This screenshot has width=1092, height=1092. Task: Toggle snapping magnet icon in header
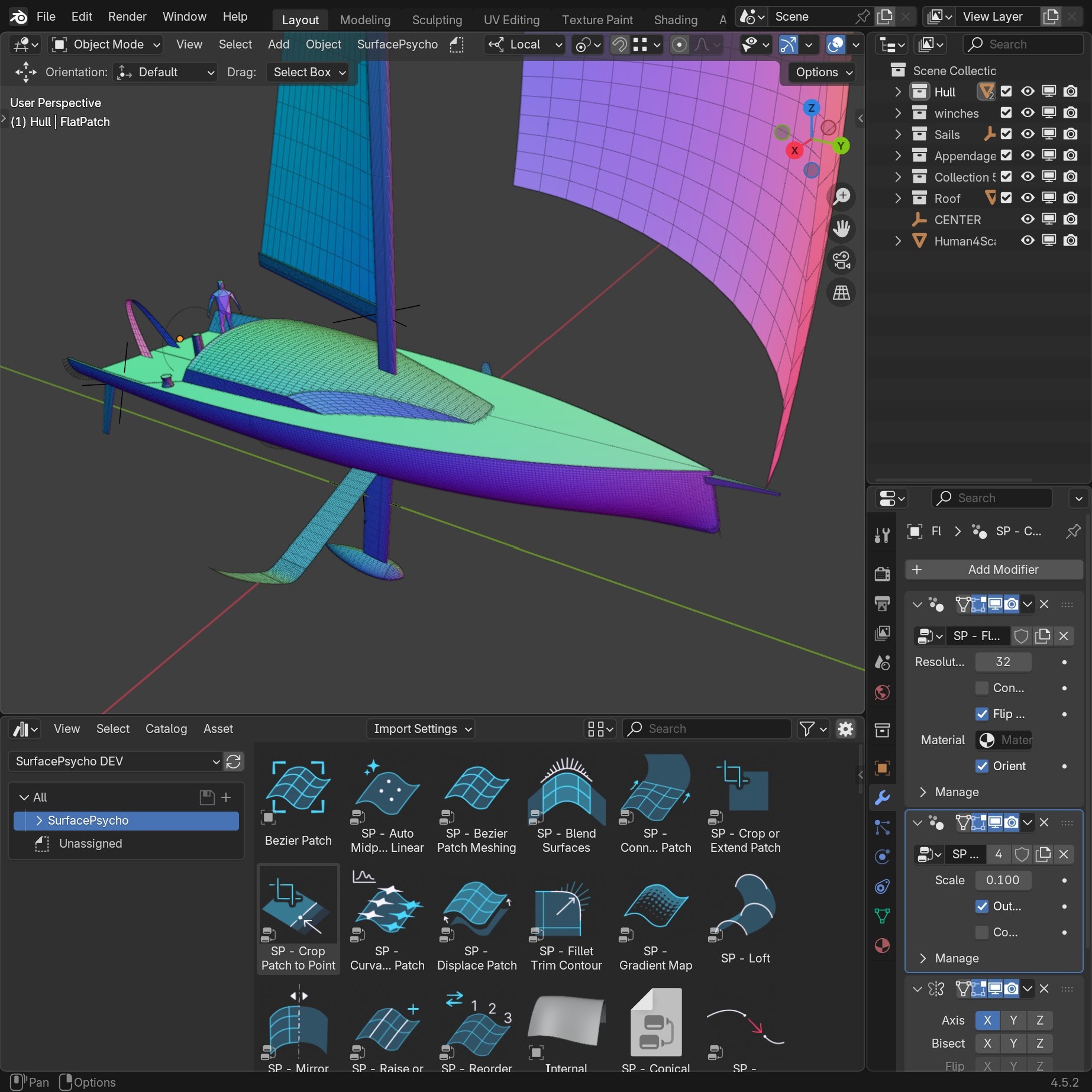coord(619,44)
